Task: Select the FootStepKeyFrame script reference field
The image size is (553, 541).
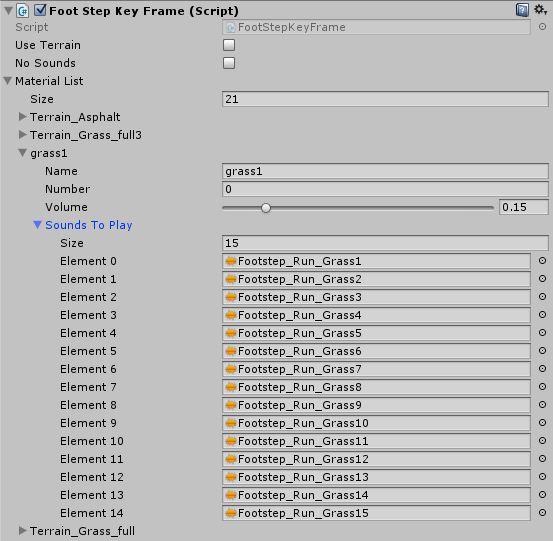Action: click(x=376, y=27)
